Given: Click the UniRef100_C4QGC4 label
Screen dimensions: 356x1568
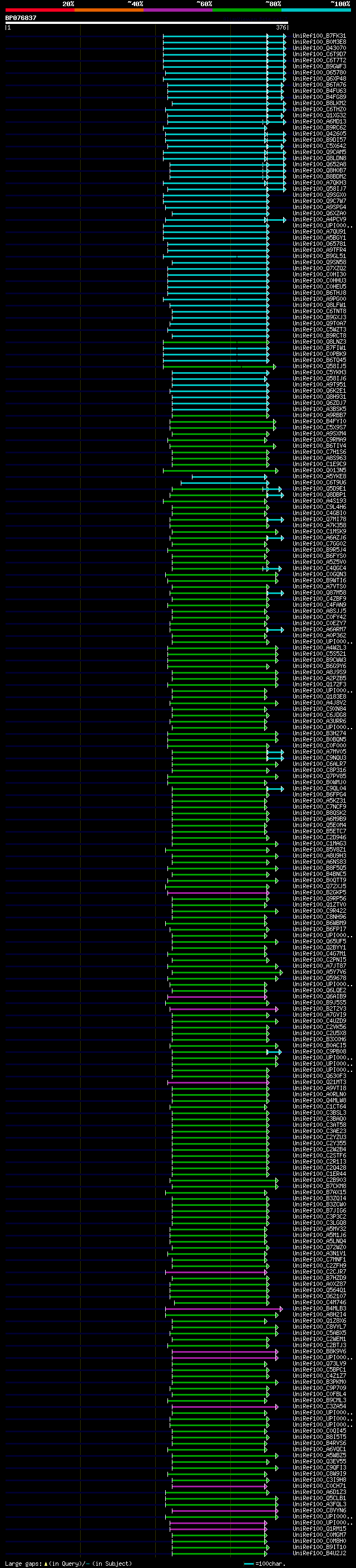Looking at the screenshot, I should click(319, 568).
